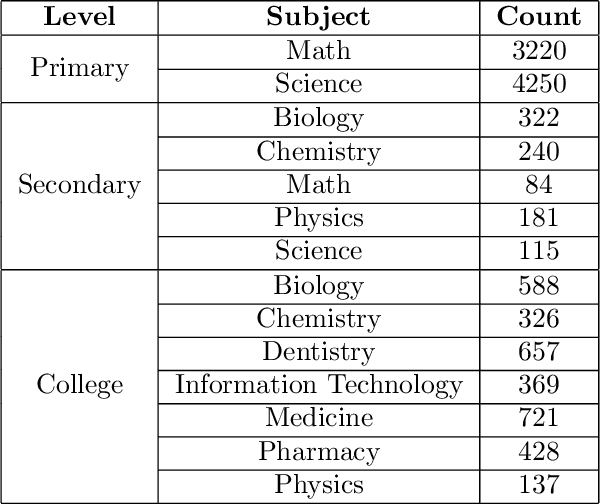Click the Subject column header
The height and width of the screenshot is (504, 600).
tap(318, 17)
